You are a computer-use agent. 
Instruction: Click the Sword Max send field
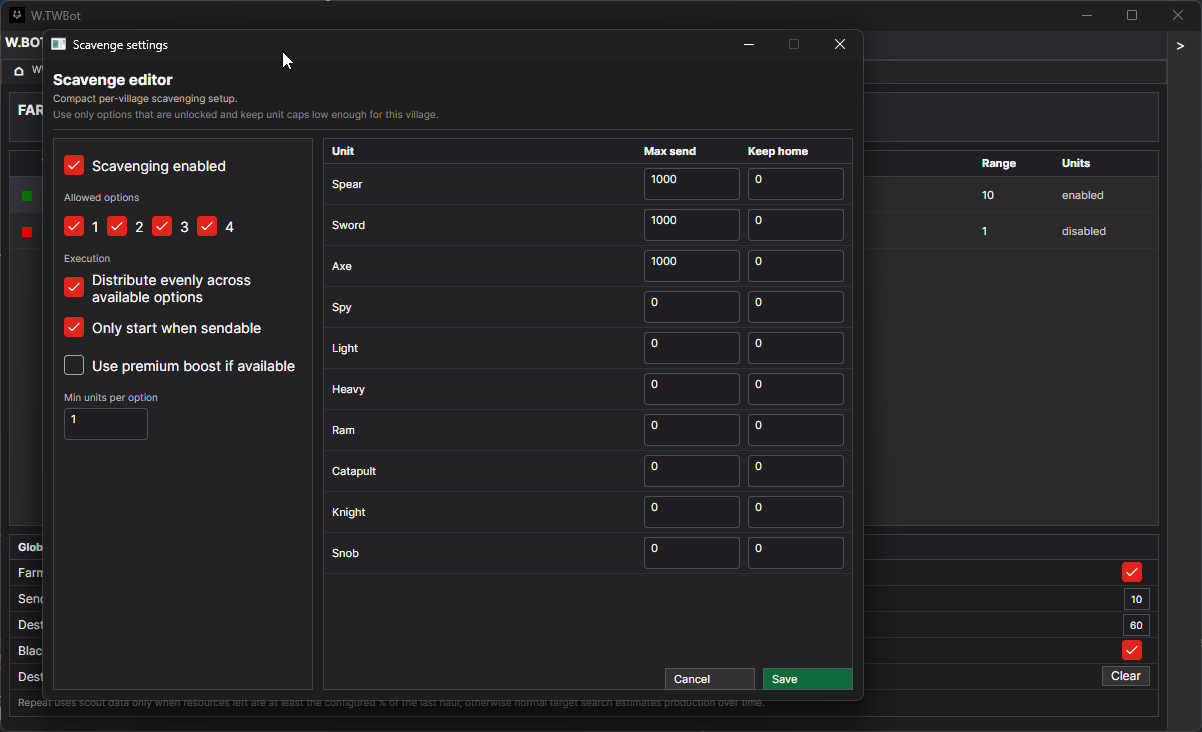coord(692,225)
